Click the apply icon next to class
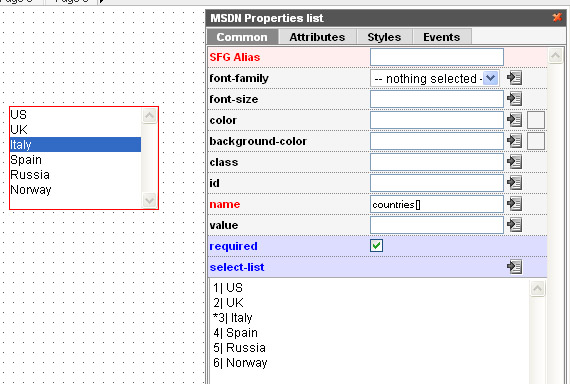 [515, 162]
